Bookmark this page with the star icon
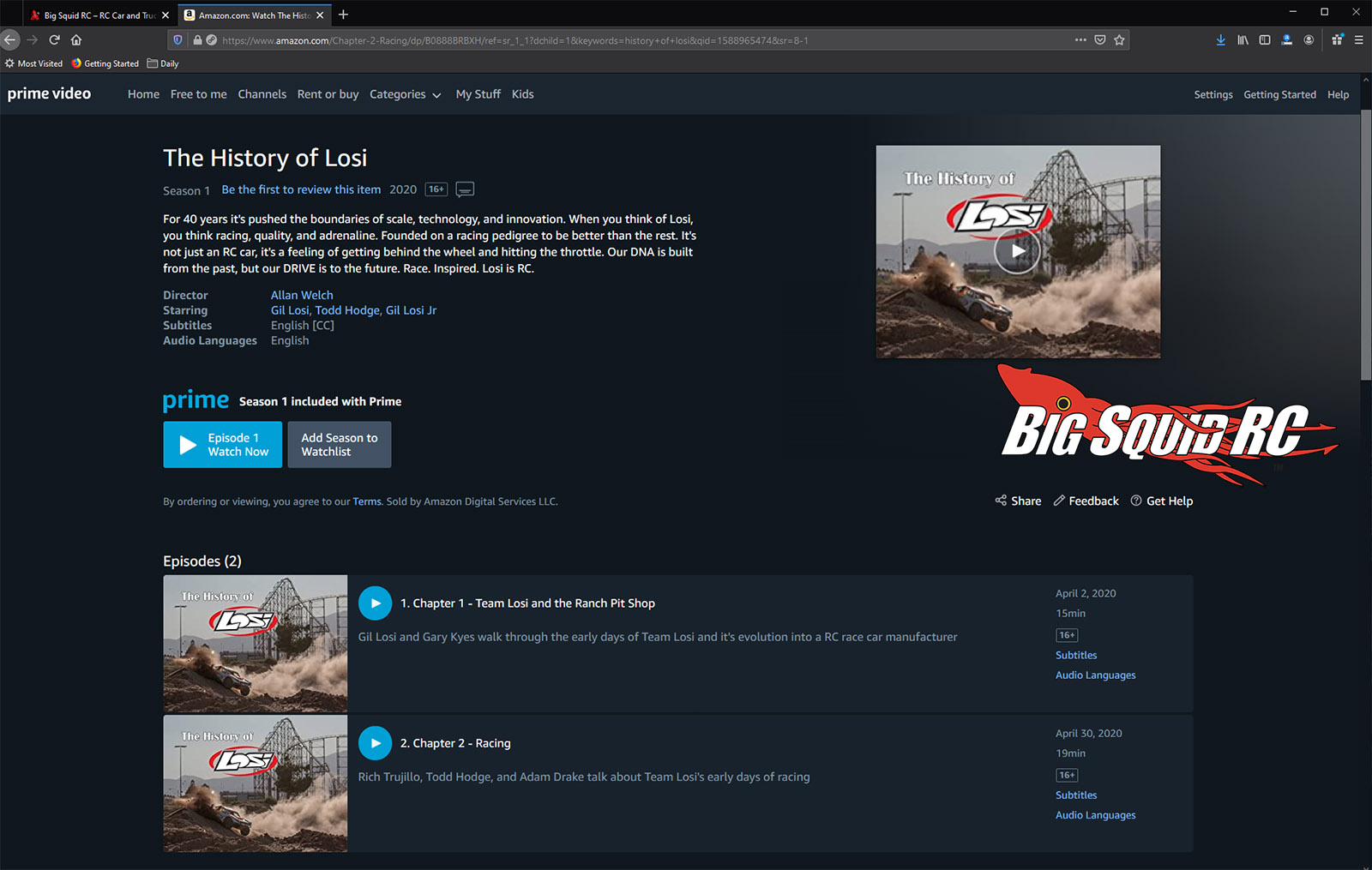Image resolution: width=1372 pixels, height=870 pixels. tap(1119, 39)
